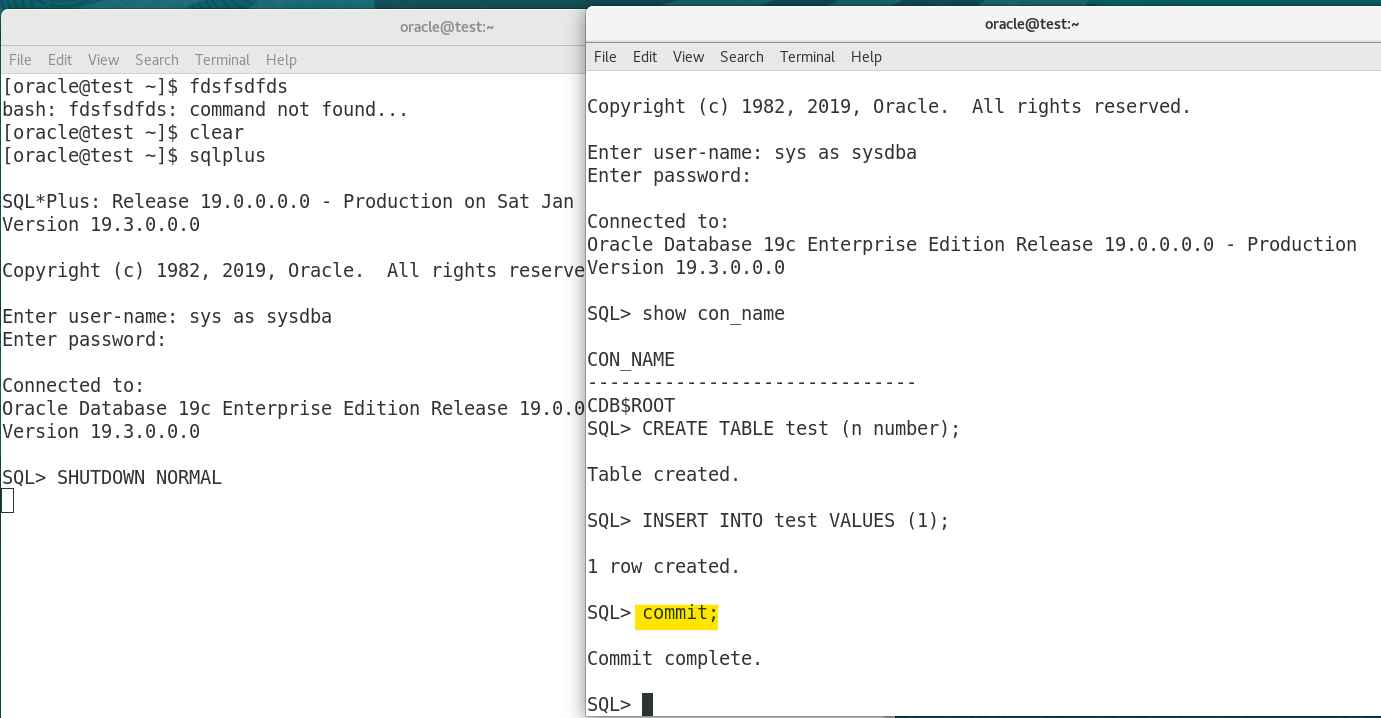This screenshot has width=1381, height=718.
Task: Click 'CREATE TABLE test (n number);' line
Action: [x=773, y=429]
